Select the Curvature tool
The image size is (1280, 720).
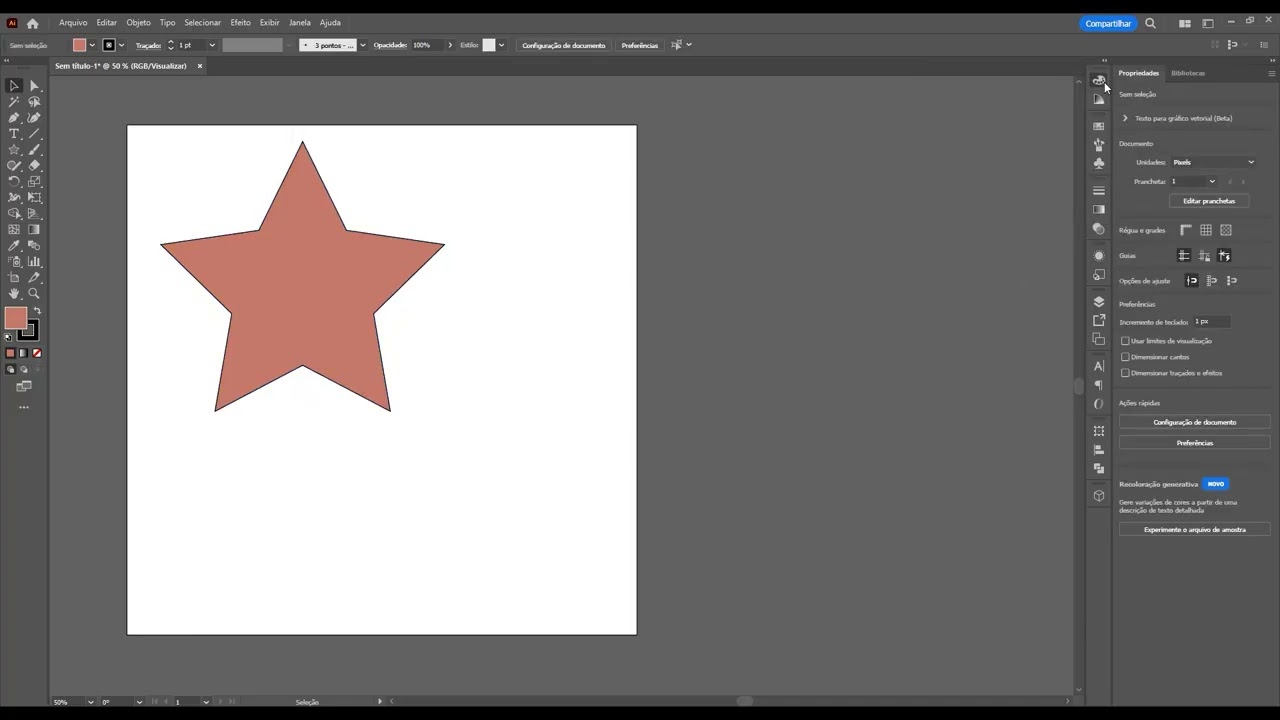point(34,118)
